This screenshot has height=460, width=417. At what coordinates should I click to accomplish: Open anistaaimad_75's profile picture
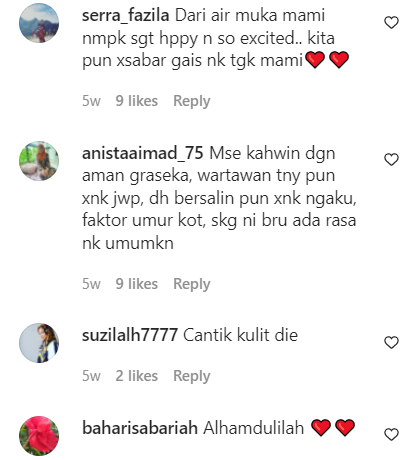(x=39, y=161)
